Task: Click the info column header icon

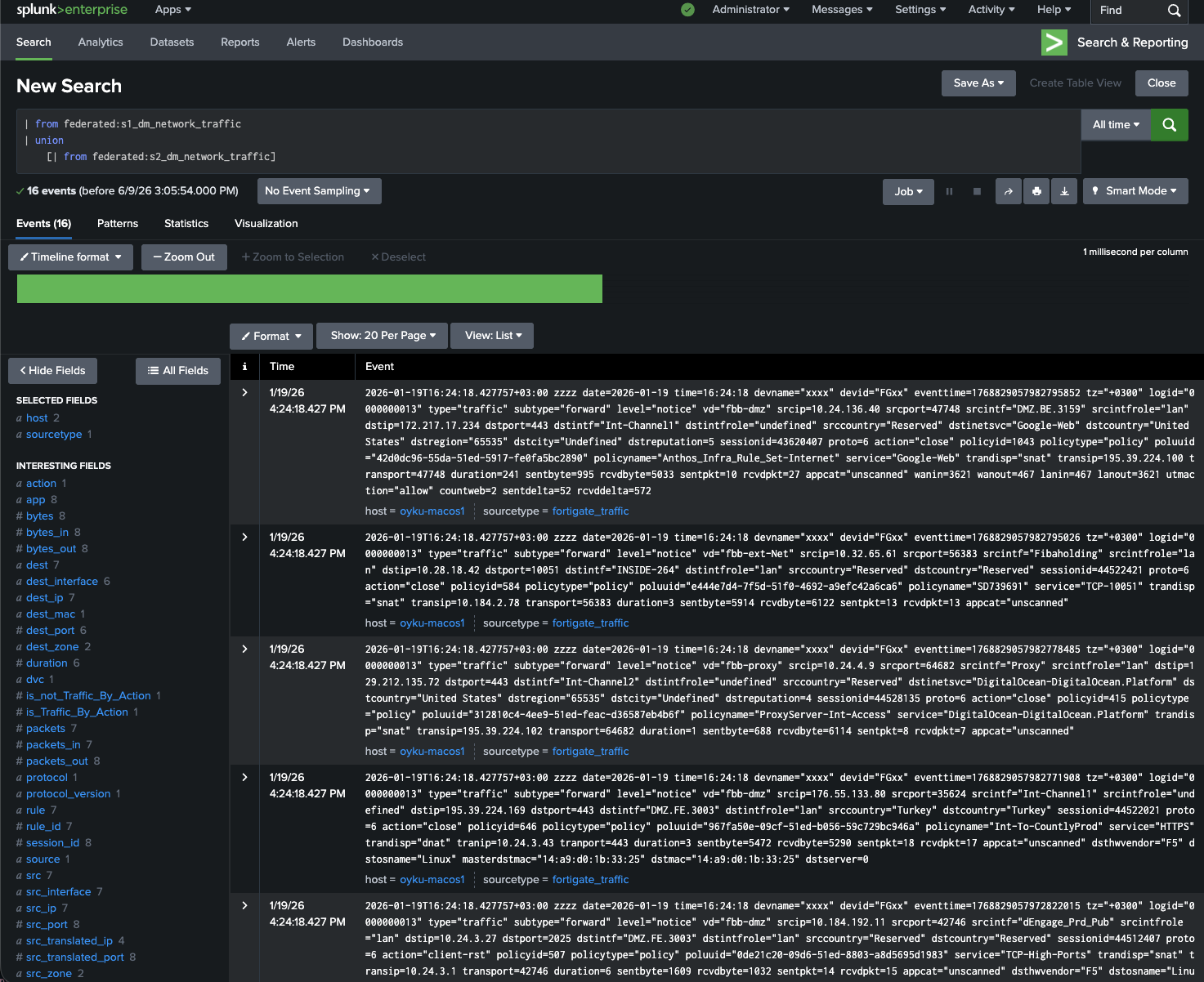Action: pyautogui.click(x=244, y=367)
